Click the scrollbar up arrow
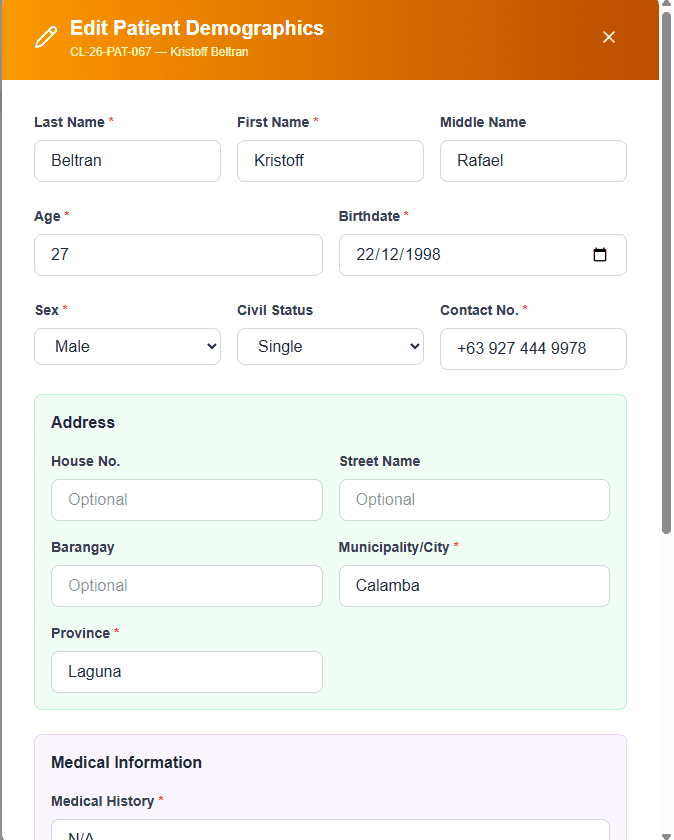The width and height of the screenshot is (674, 840). coord(665,7)
